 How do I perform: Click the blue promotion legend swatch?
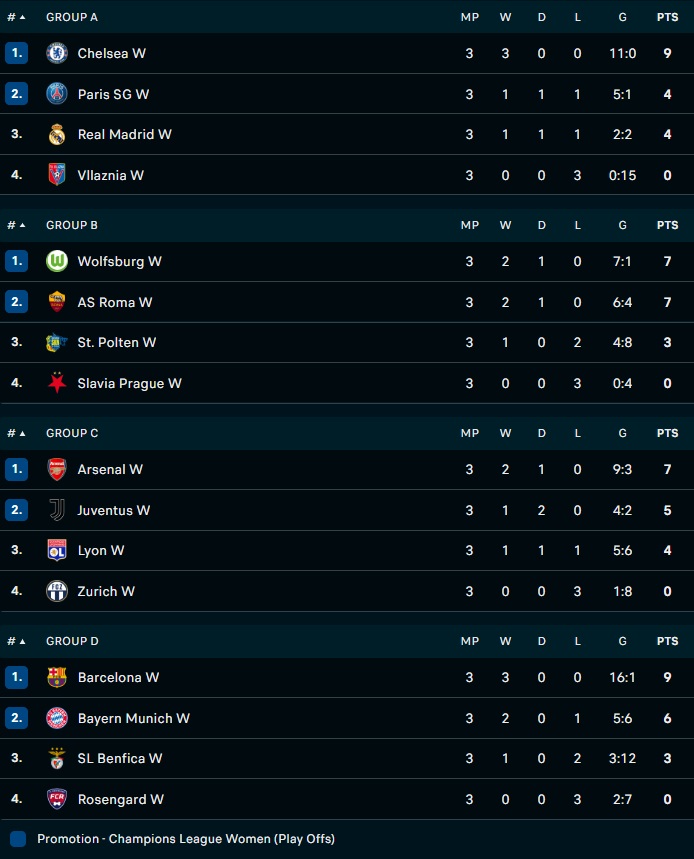(18, 839)
